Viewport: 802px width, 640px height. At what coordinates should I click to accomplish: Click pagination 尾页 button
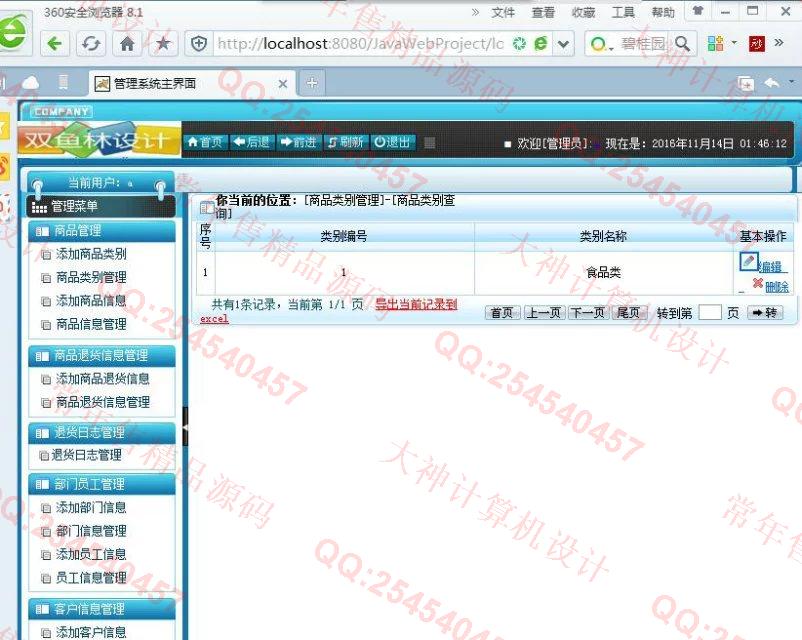tap(629, 313)
